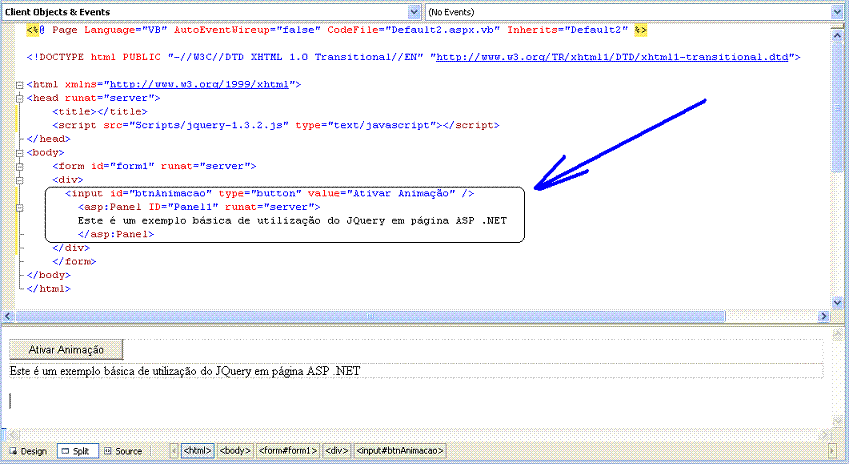Select the <input#btnAnimacao> tag navigator item

(400, 450)
